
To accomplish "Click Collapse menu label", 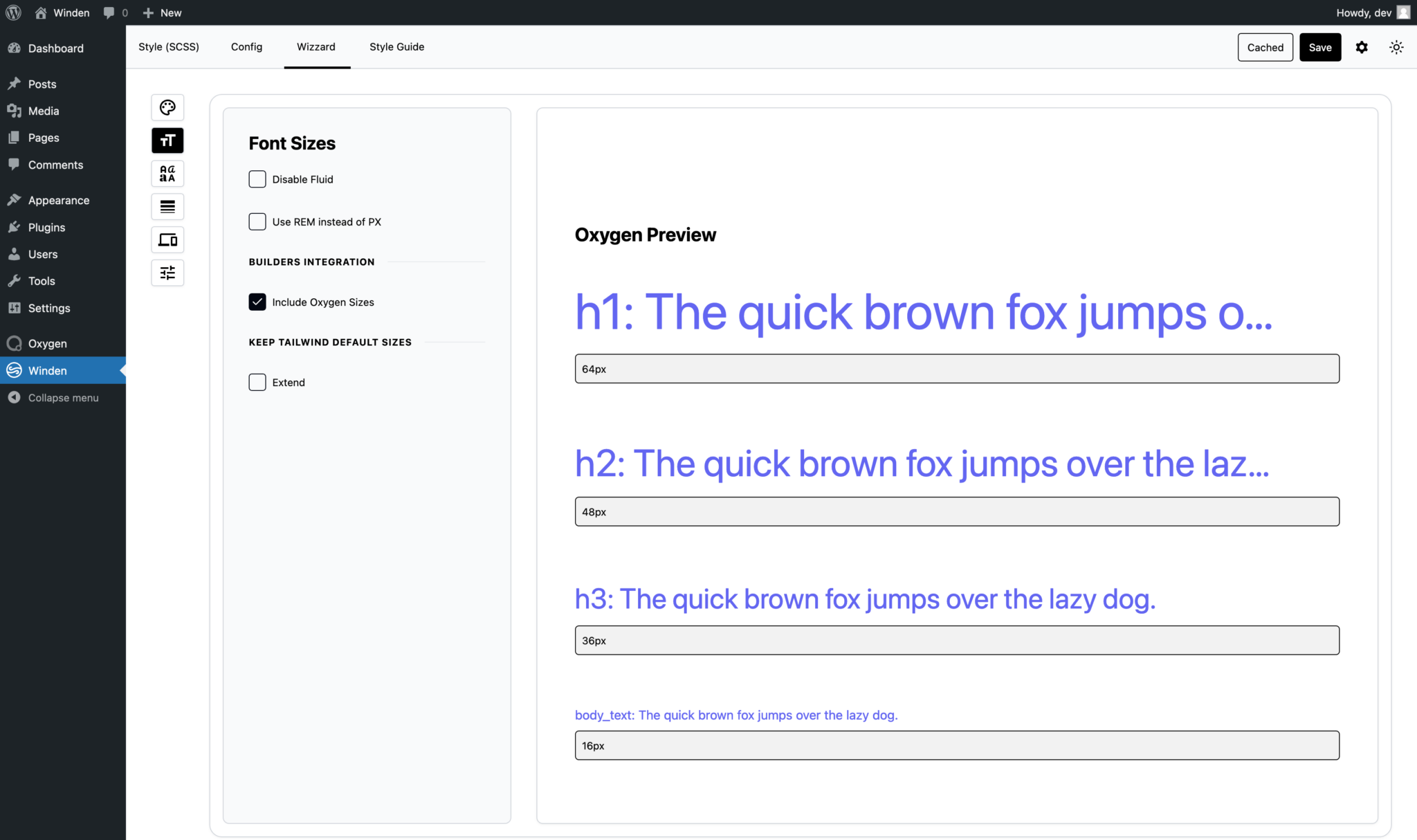I will (64, 397).
